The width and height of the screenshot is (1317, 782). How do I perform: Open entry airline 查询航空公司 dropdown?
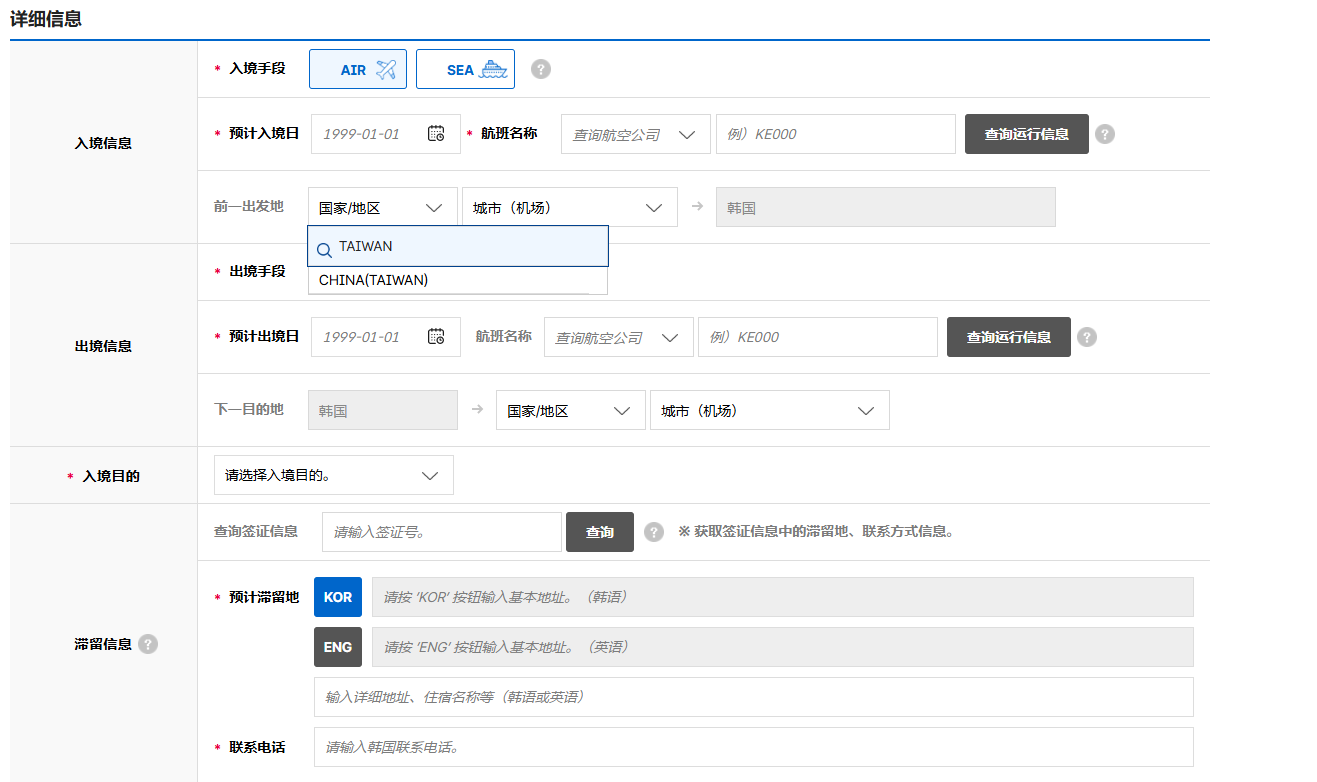(x=635, y=134)
